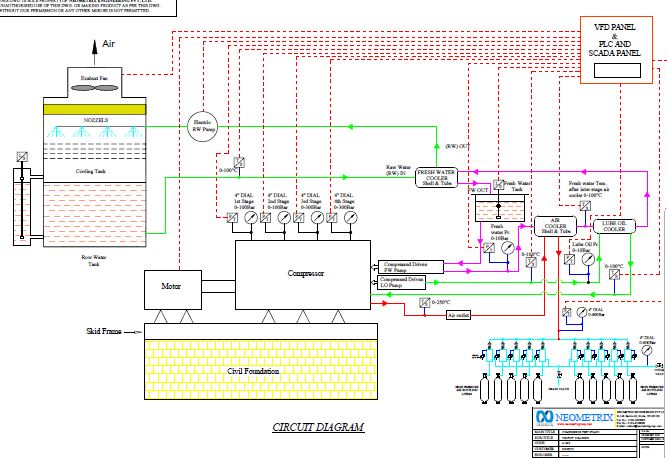Select the Raw Water (RW) IN label

point(398,170)
